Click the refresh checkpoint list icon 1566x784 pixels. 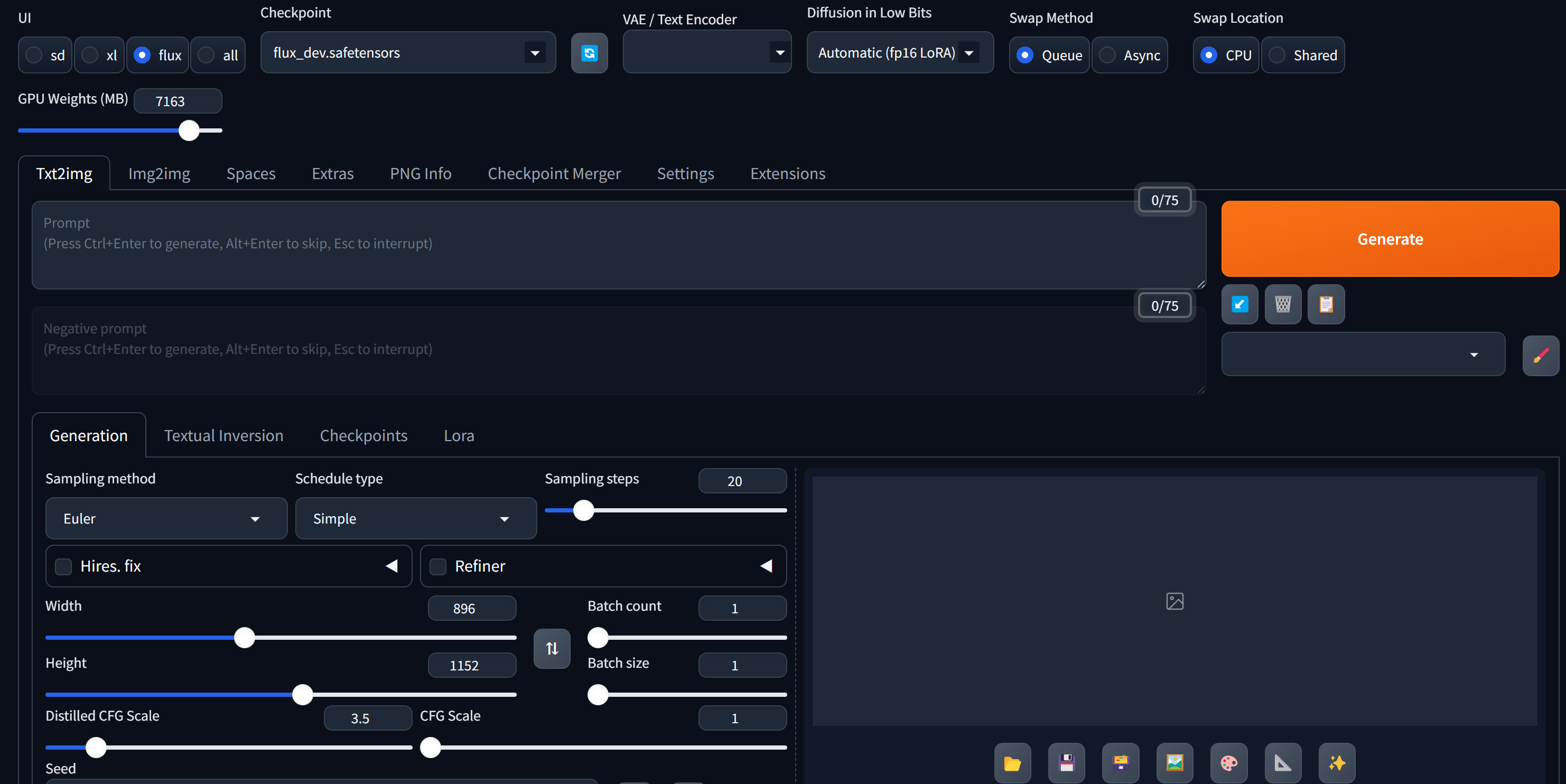pyautogui.click(x=589, y=53)
